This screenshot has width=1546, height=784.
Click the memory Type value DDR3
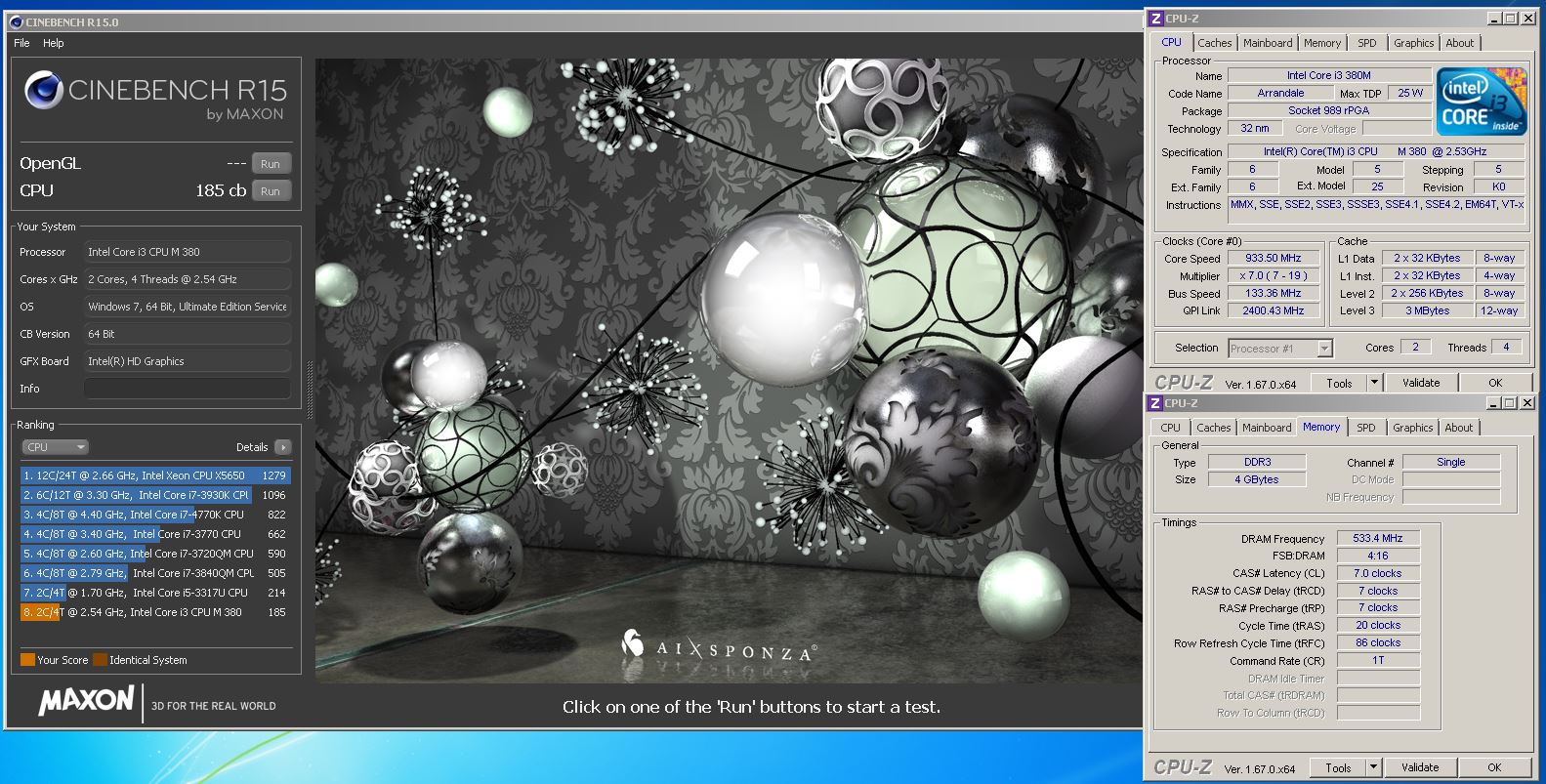pyautogui.click(x=1257, y=462)
